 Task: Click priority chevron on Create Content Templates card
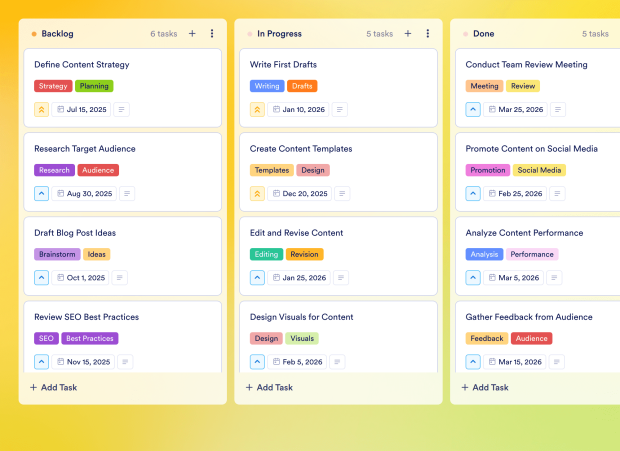point(258,193)
